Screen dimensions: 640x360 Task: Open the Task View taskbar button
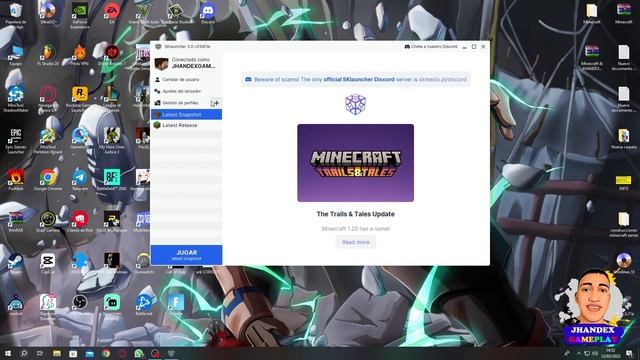pyautogui.click(x=40, y=353)
